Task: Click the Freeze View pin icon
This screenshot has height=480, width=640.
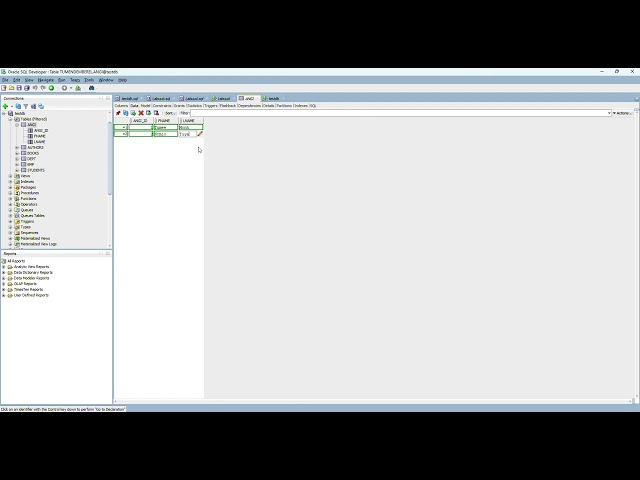Action: [118, 113]
